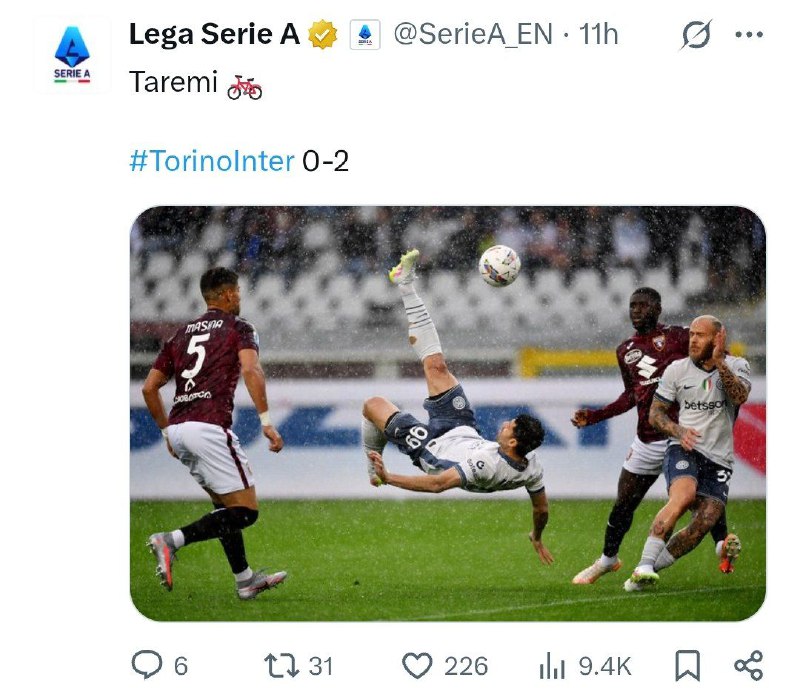Open the bicycle kick match photo
The width and height of the screenshot is (800, 694).
447,413
